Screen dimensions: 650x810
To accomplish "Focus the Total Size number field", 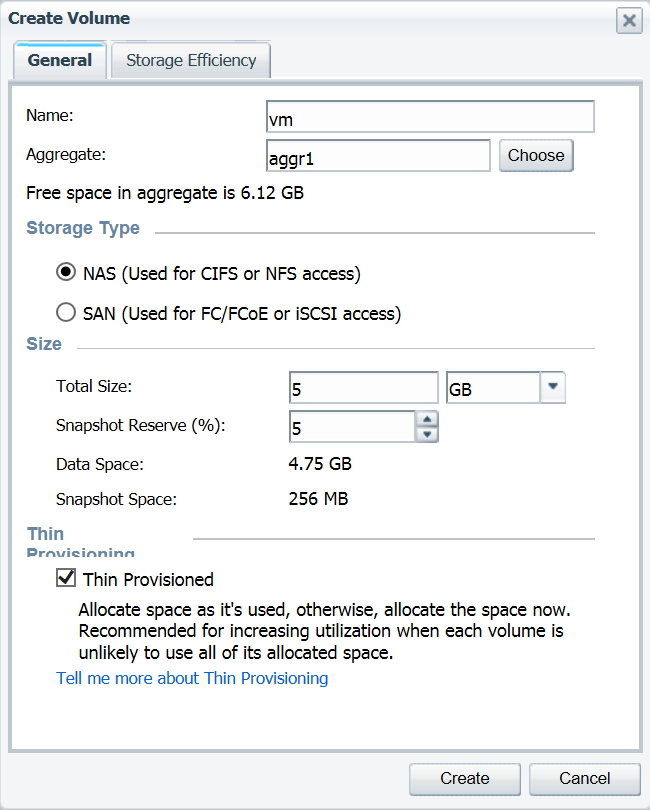I will 364,387.
